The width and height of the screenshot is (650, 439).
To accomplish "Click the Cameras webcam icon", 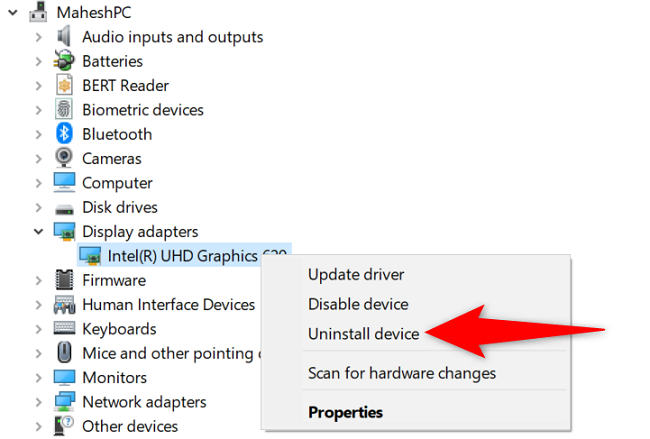I will (x=65, y=158).
